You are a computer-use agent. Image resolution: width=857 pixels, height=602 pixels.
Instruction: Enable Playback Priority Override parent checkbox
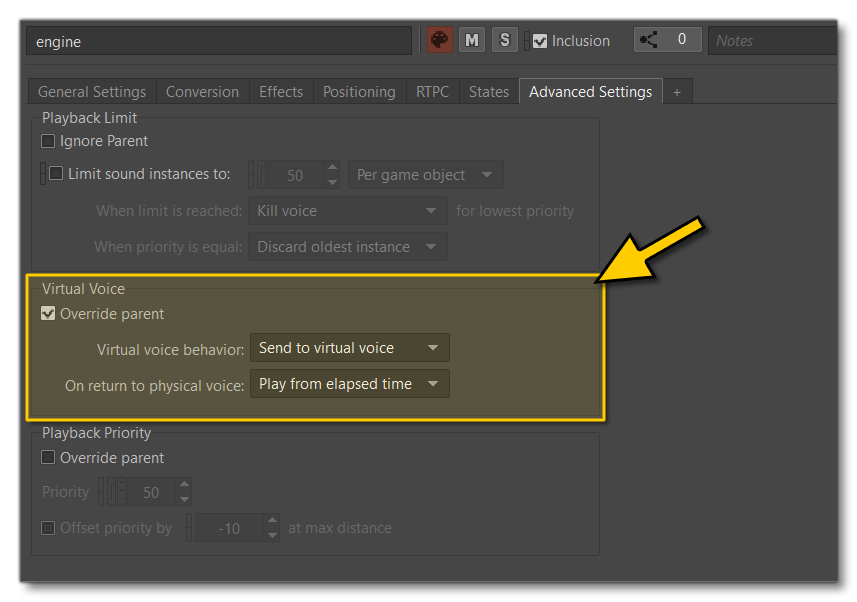[x=48, y=458]
